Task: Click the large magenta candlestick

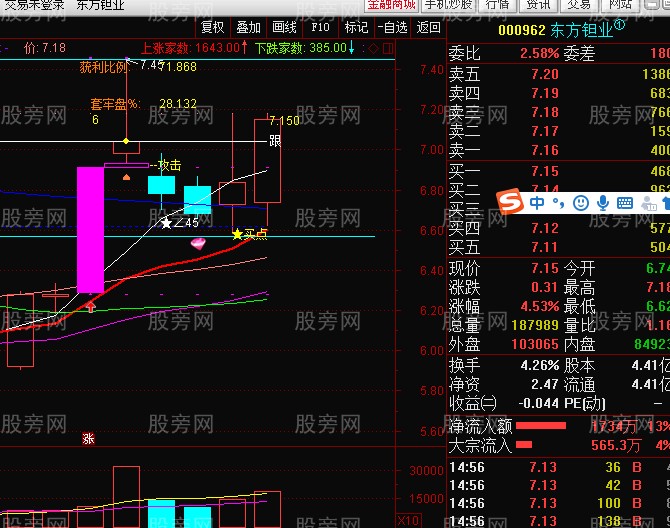Action: coord(90,230)
